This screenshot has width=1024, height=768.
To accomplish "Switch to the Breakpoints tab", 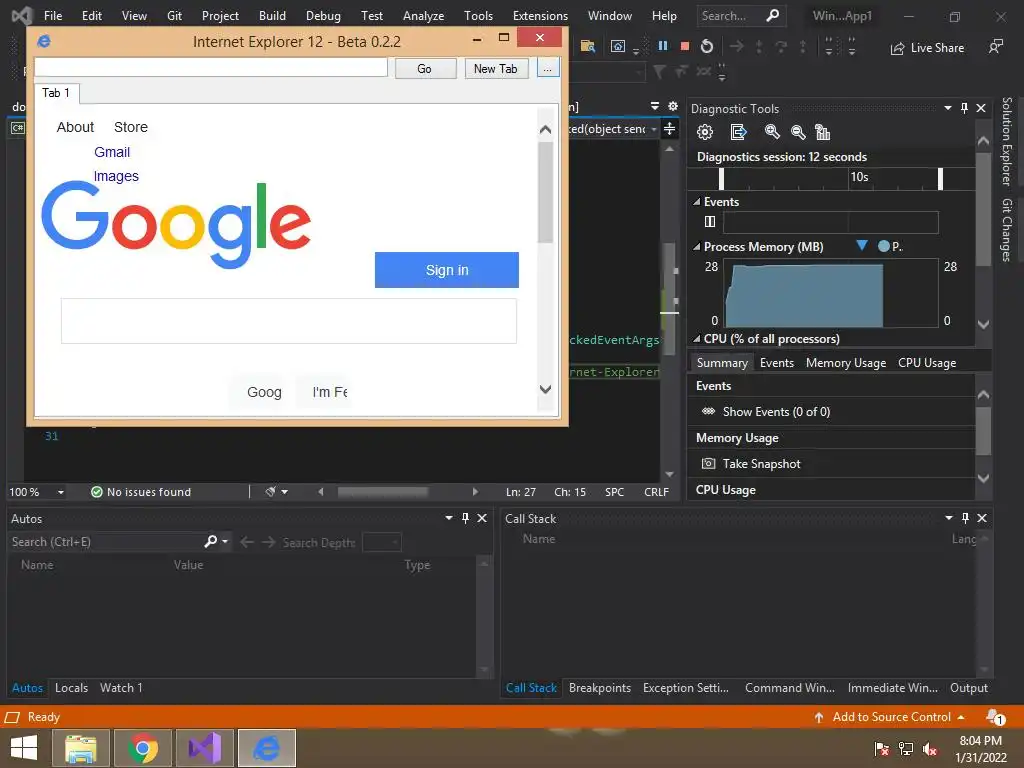I will [x=600, y=688].
